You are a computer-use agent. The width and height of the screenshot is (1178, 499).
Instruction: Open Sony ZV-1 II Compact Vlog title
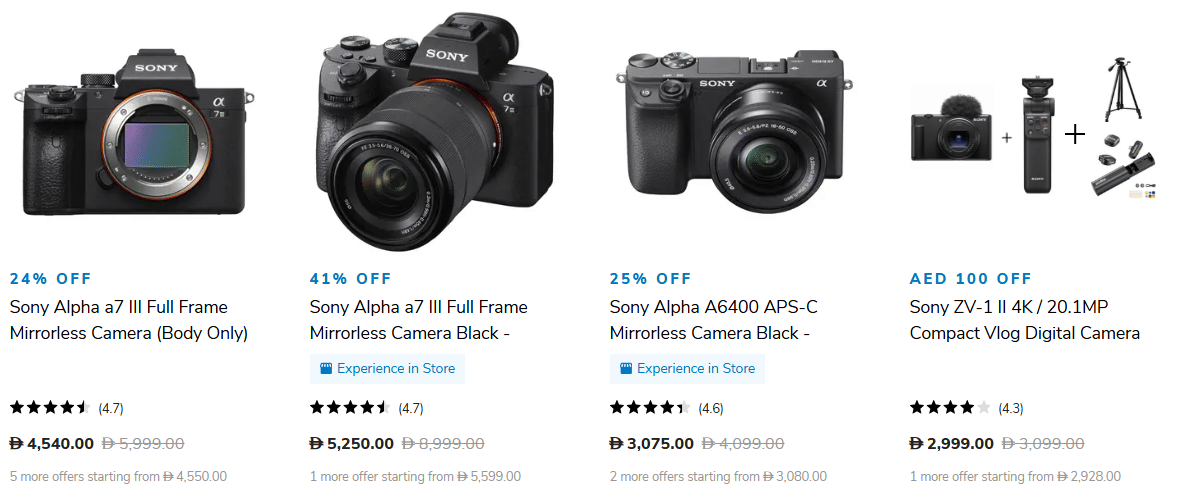(x=1024, y=320)
